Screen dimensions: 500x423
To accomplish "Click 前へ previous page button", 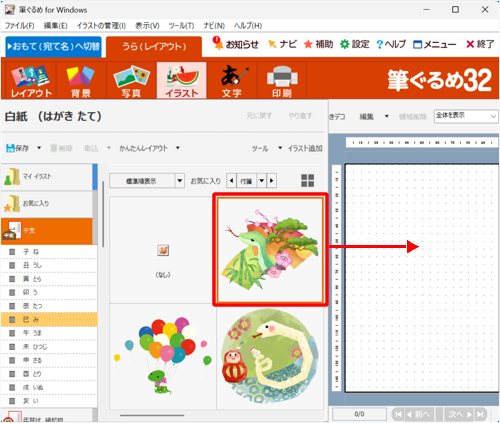I will coord(419,414).
